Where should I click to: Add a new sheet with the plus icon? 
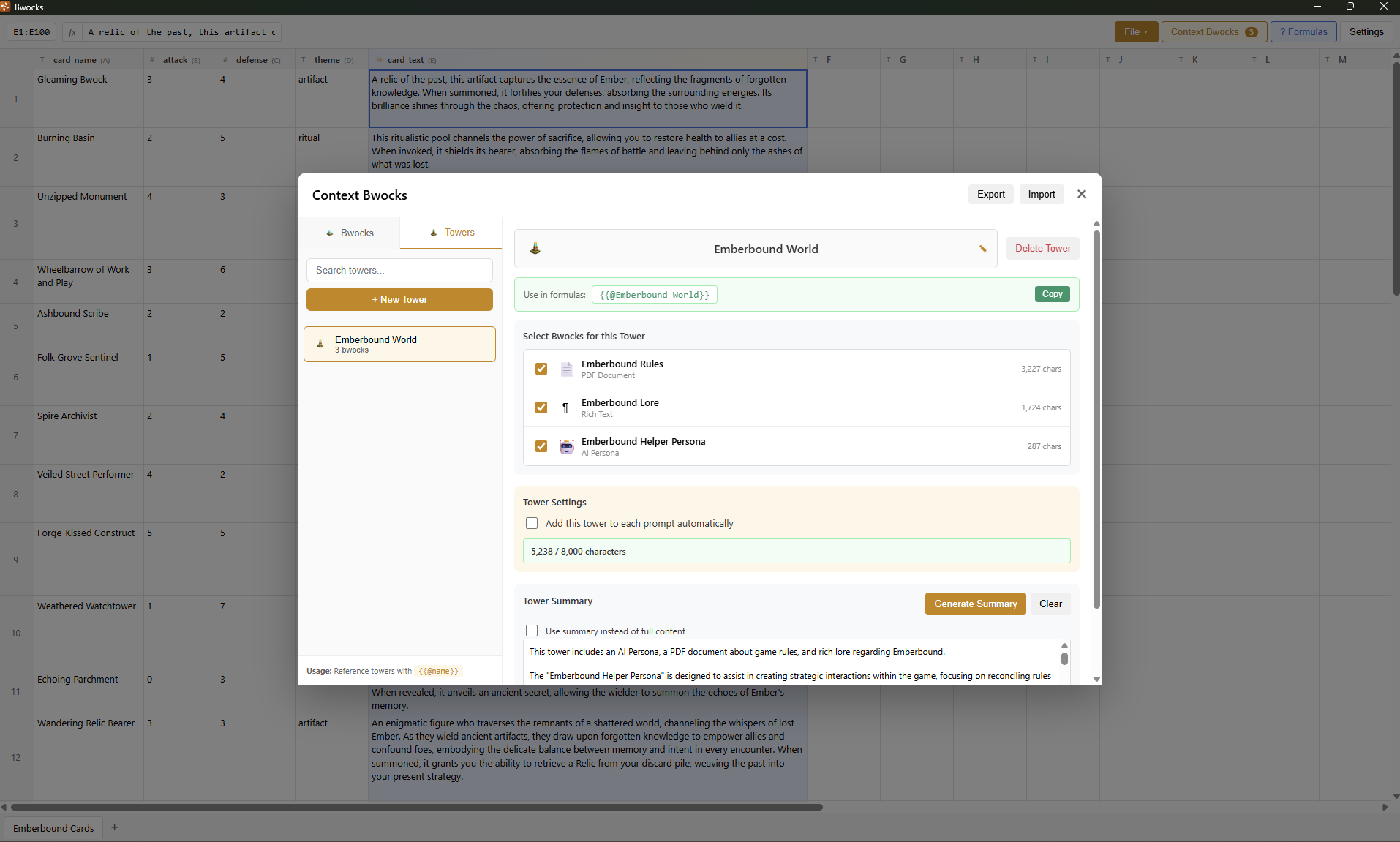point(115,828)
